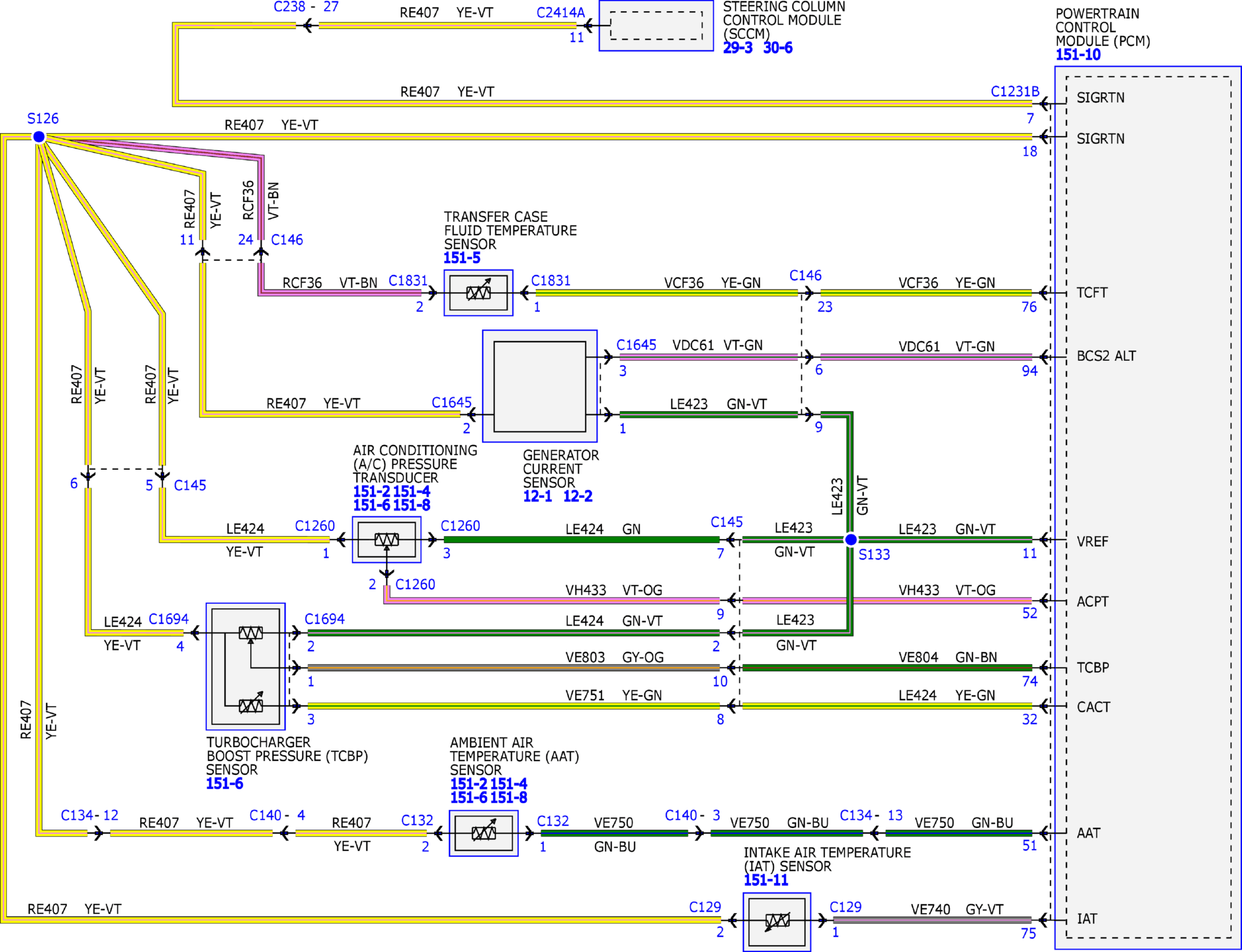Select the TCFT pin label in PCM

click(1092, 293)
